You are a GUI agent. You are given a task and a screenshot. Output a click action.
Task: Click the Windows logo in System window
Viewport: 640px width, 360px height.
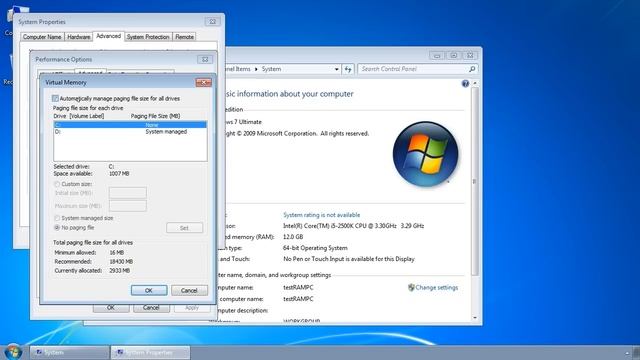pos(425,154)
